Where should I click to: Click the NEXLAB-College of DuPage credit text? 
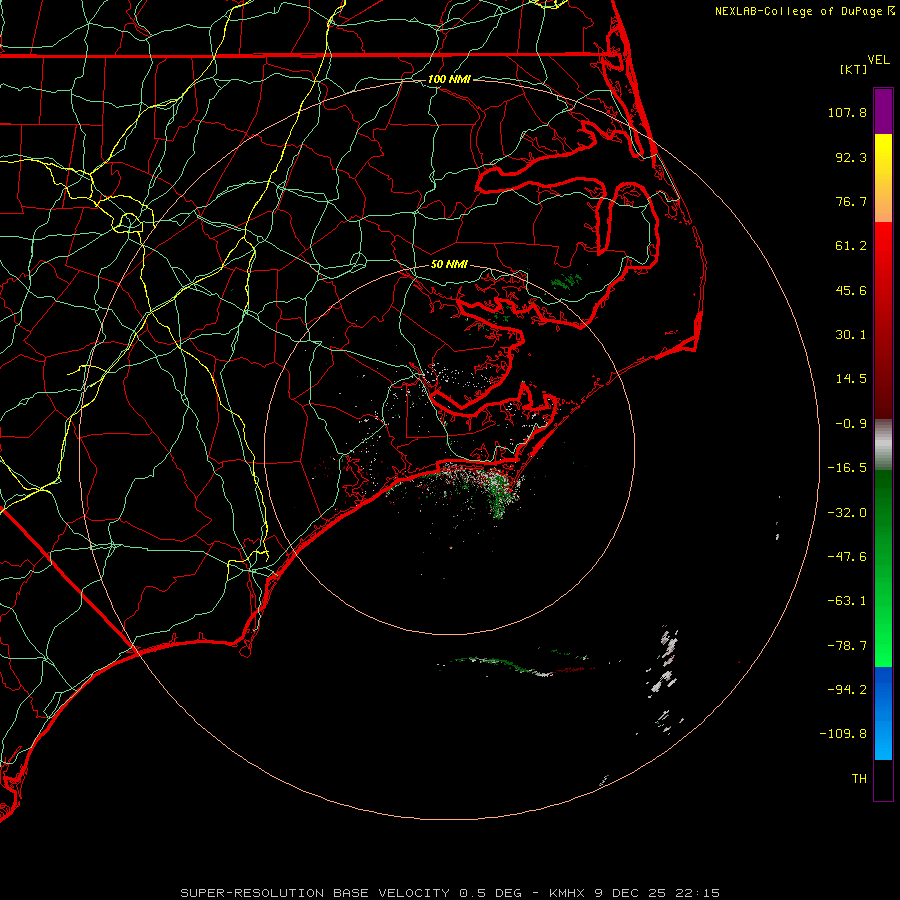pos(799,11)
